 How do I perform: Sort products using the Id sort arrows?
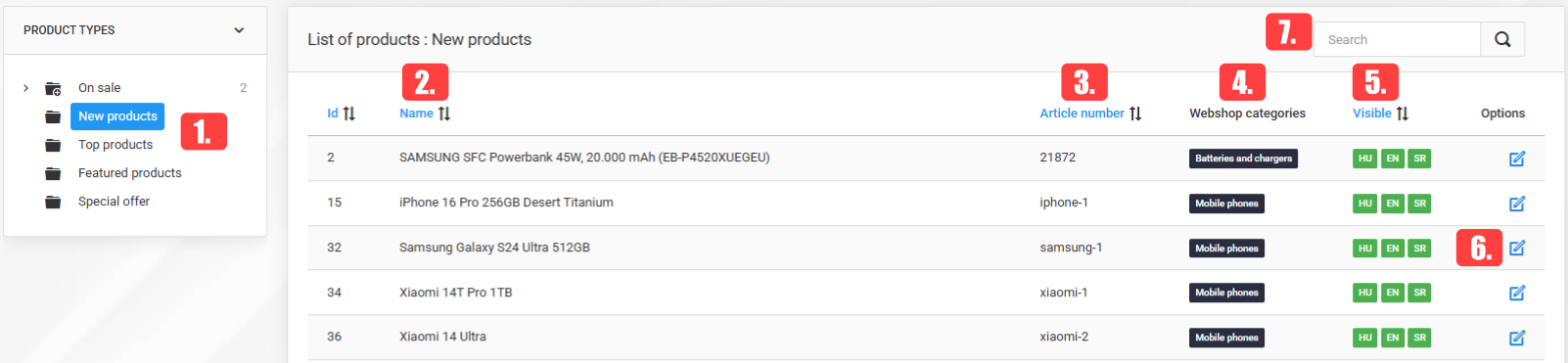tap(348, 113)
